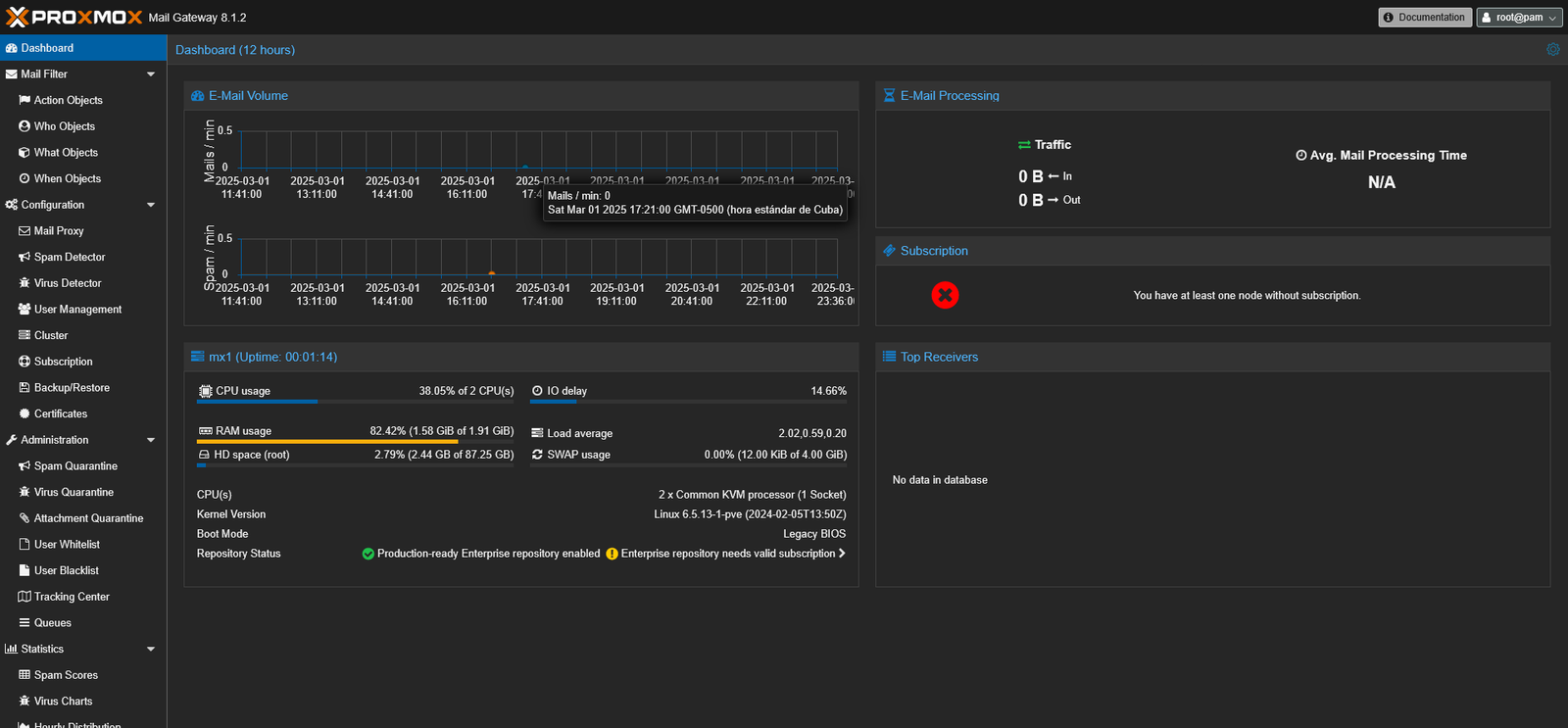Click the E-Mail Volume dashboard icon
The width and height of the screenshot is (1568, 728).
click(x=198, y=96)
